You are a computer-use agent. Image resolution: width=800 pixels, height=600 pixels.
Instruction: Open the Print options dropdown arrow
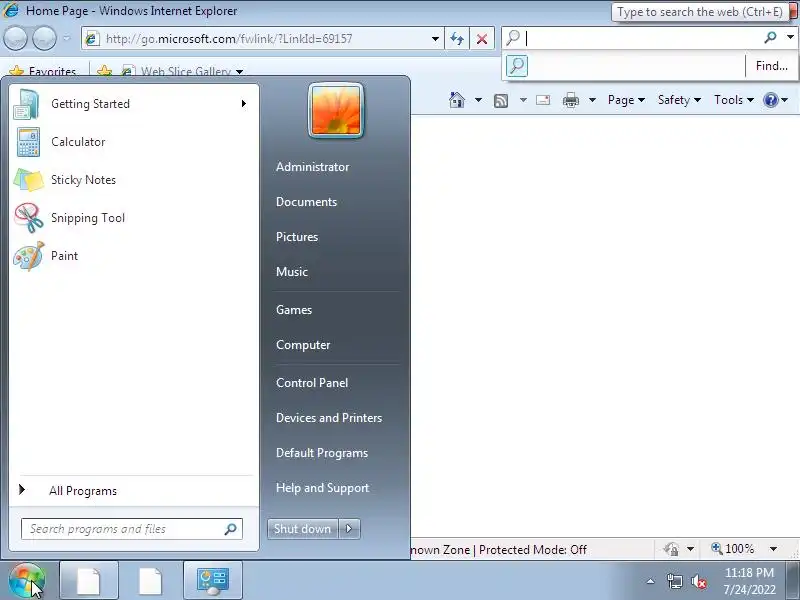click(x=592, y=100)
